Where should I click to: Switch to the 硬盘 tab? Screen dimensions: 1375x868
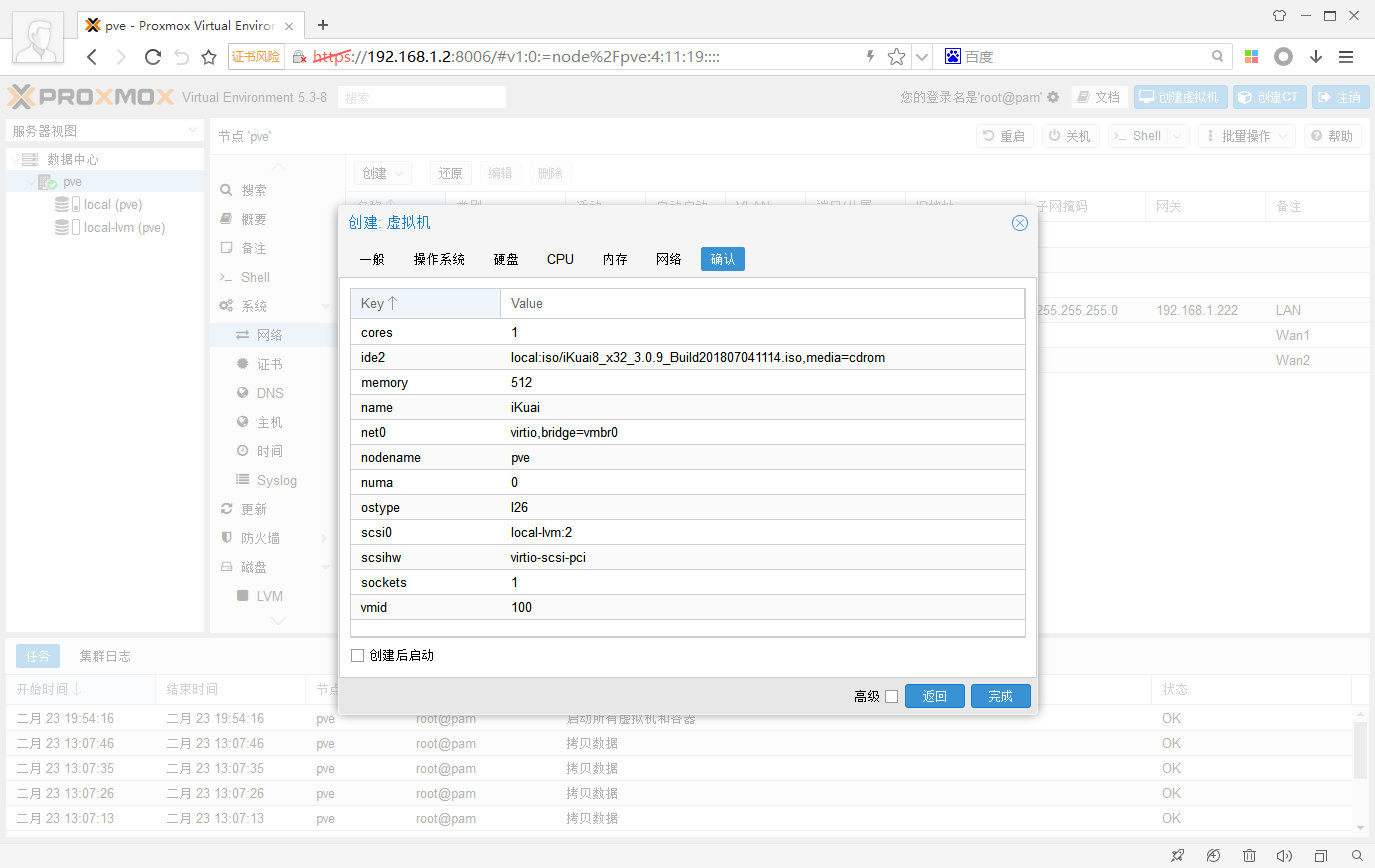click(x=506, y=259)
